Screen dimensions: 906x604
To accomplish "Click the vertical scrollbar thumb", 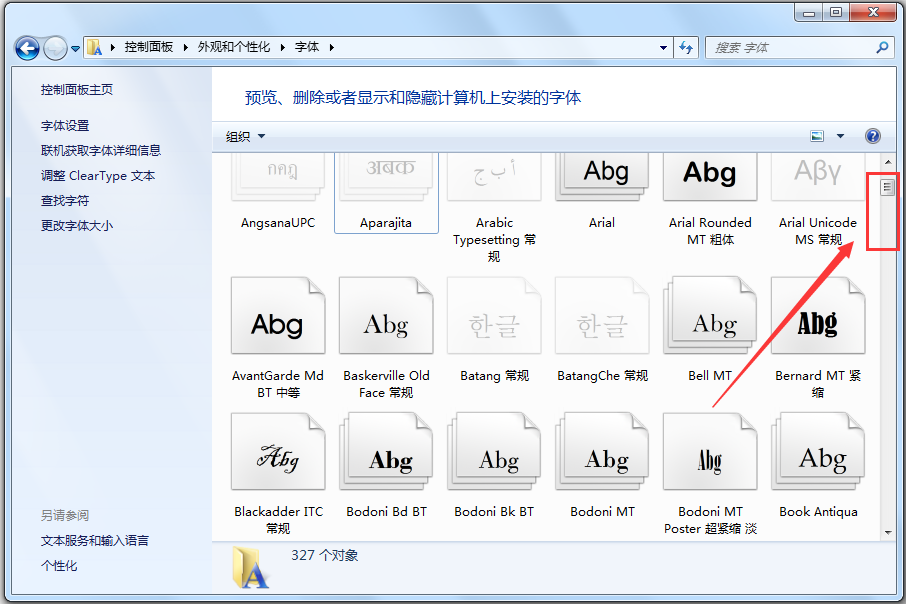I will [x=888, y=187].
